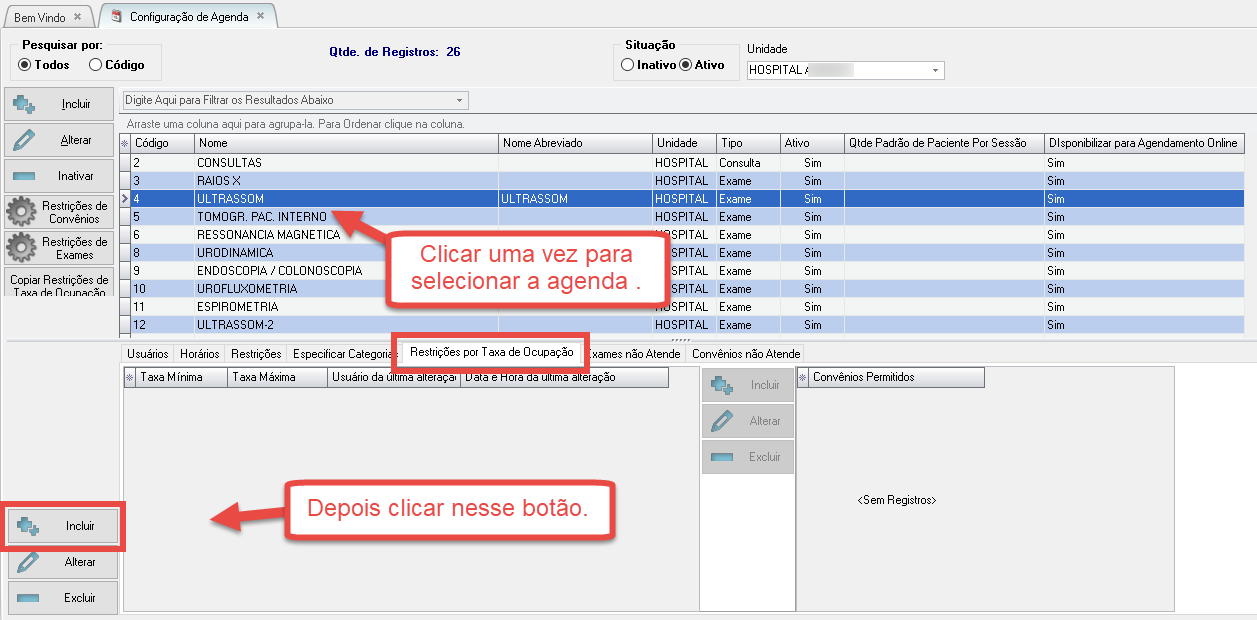Screen dimensions: 1257x620
Task: Select the Todos radio button
Action: 25,65
